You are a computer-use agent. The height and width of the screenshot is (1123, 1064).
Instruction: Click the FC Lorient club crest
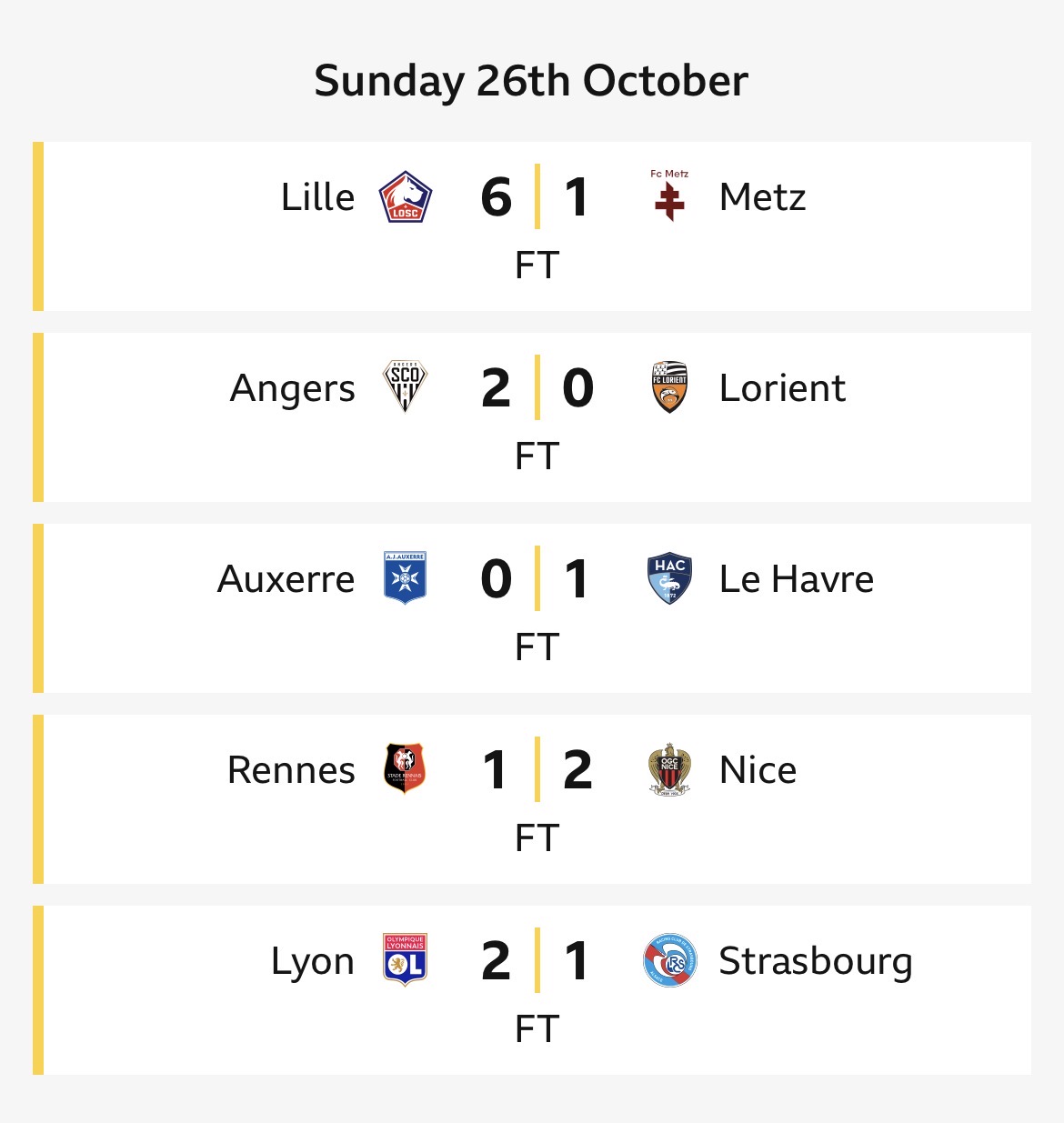(669, 387)
